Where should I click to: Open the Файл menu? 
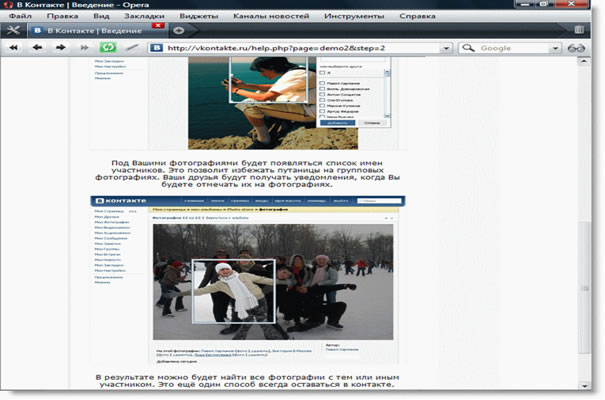tap(19, 15)
